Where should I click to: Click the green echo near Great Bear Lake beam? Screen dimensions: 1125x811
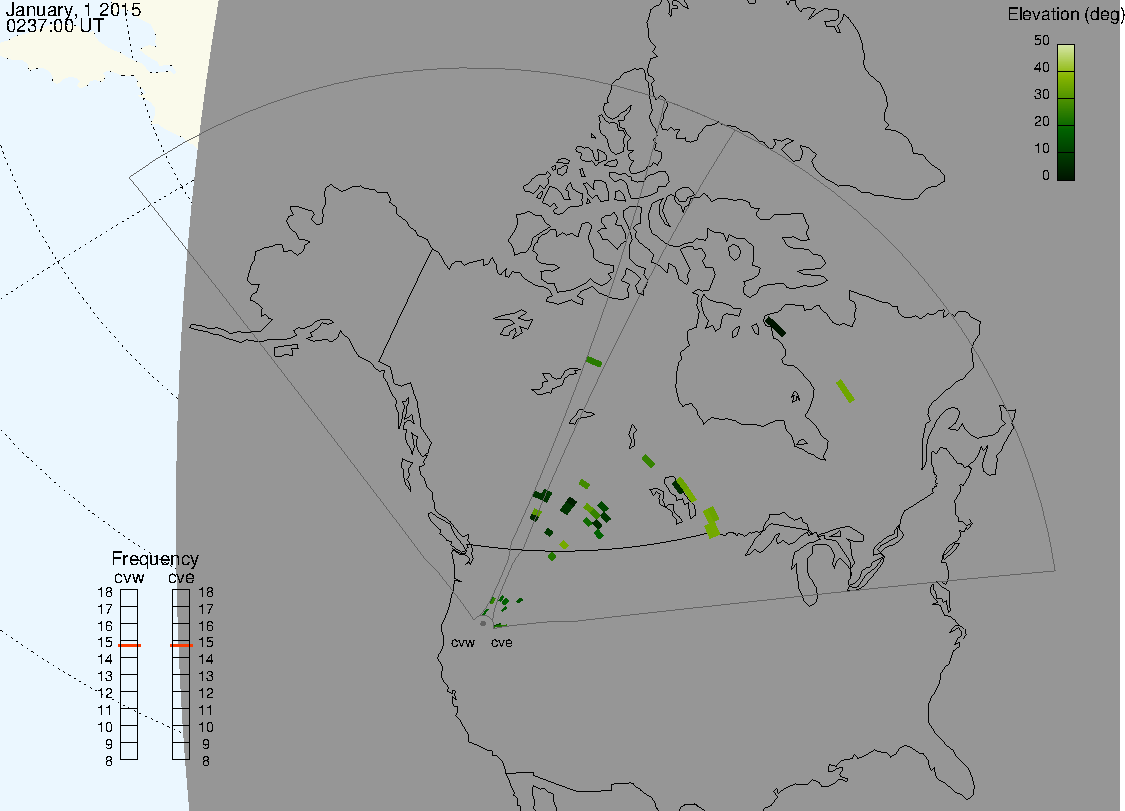593,362
